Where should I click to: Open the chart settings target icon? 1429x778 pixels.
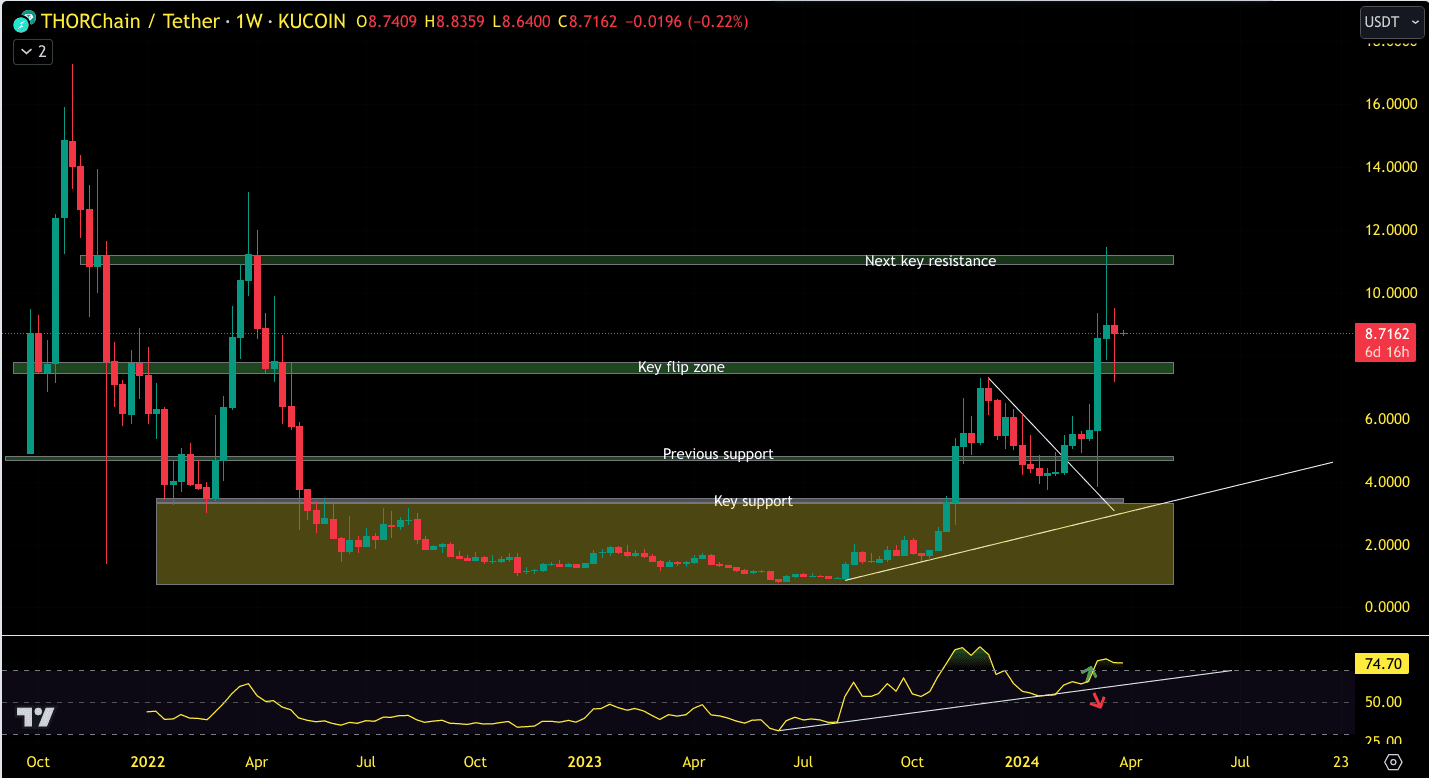point(1393,762)
